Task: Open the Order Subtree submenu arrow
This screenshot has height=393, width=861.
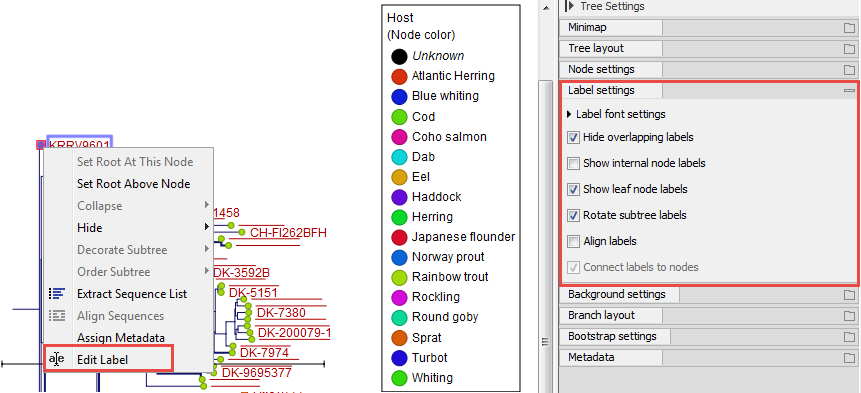Action: [x=207, y=271]
